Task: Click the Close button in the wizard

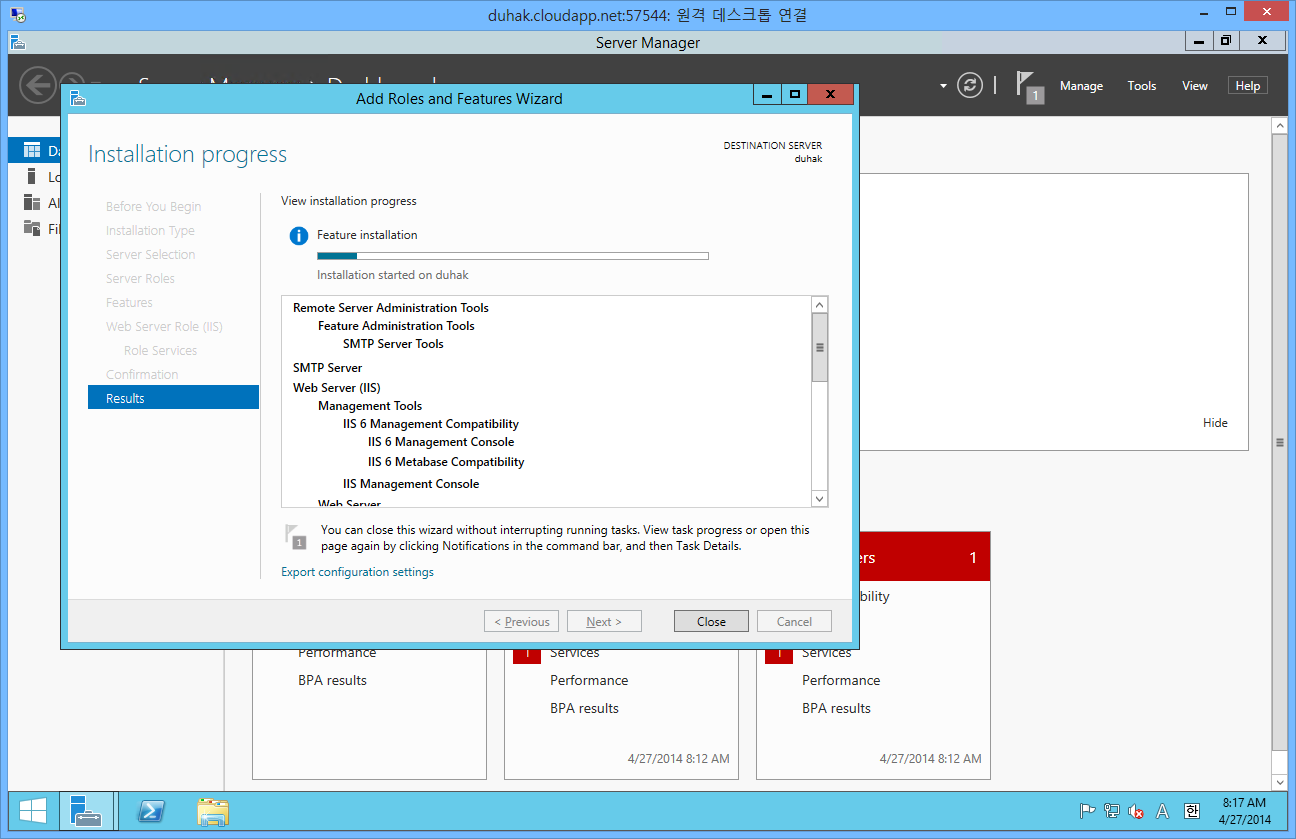Action: pyautogui.click(x=711, y=621)
